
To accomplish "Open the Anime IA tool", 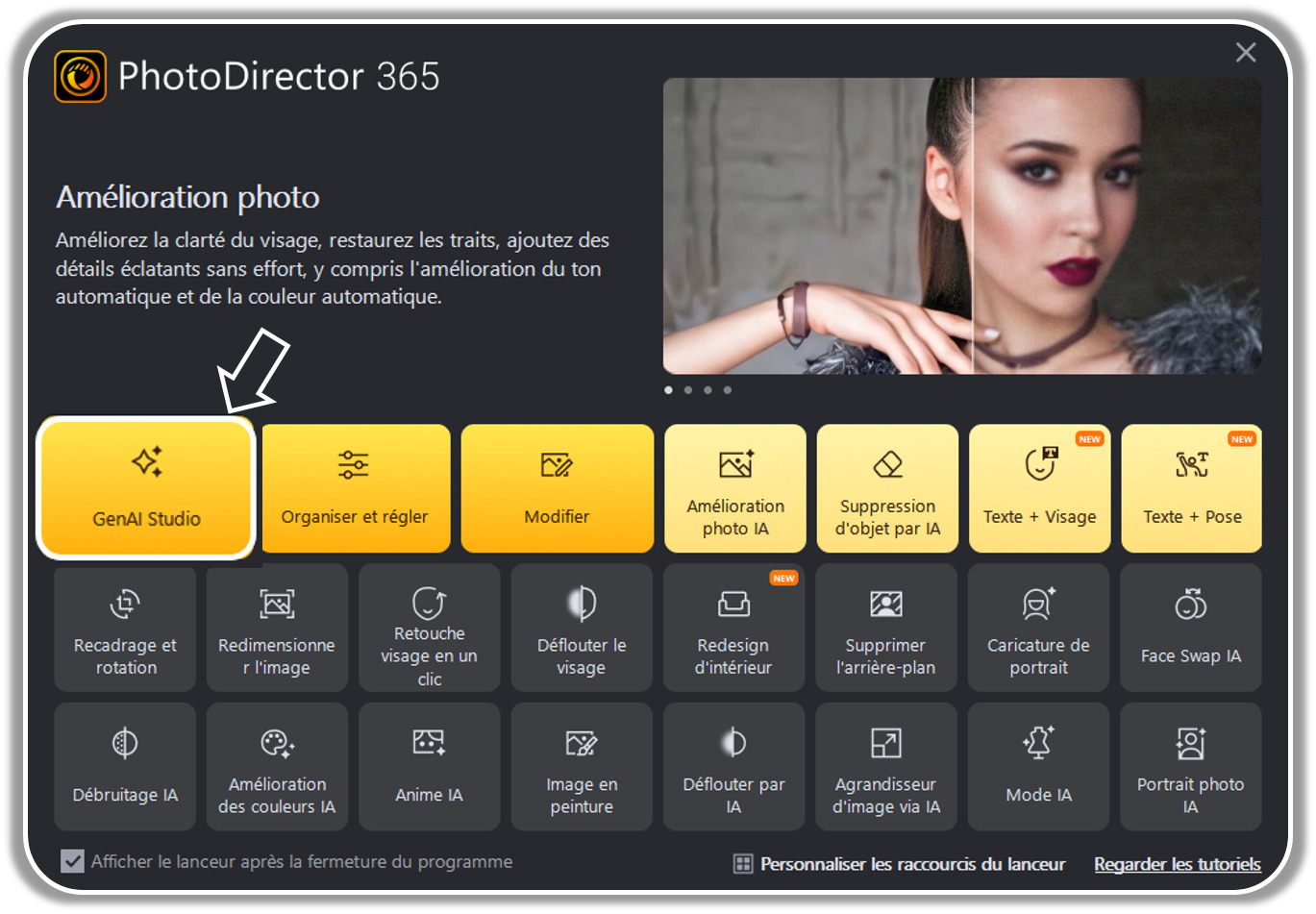I will click(x=429, y=767).
